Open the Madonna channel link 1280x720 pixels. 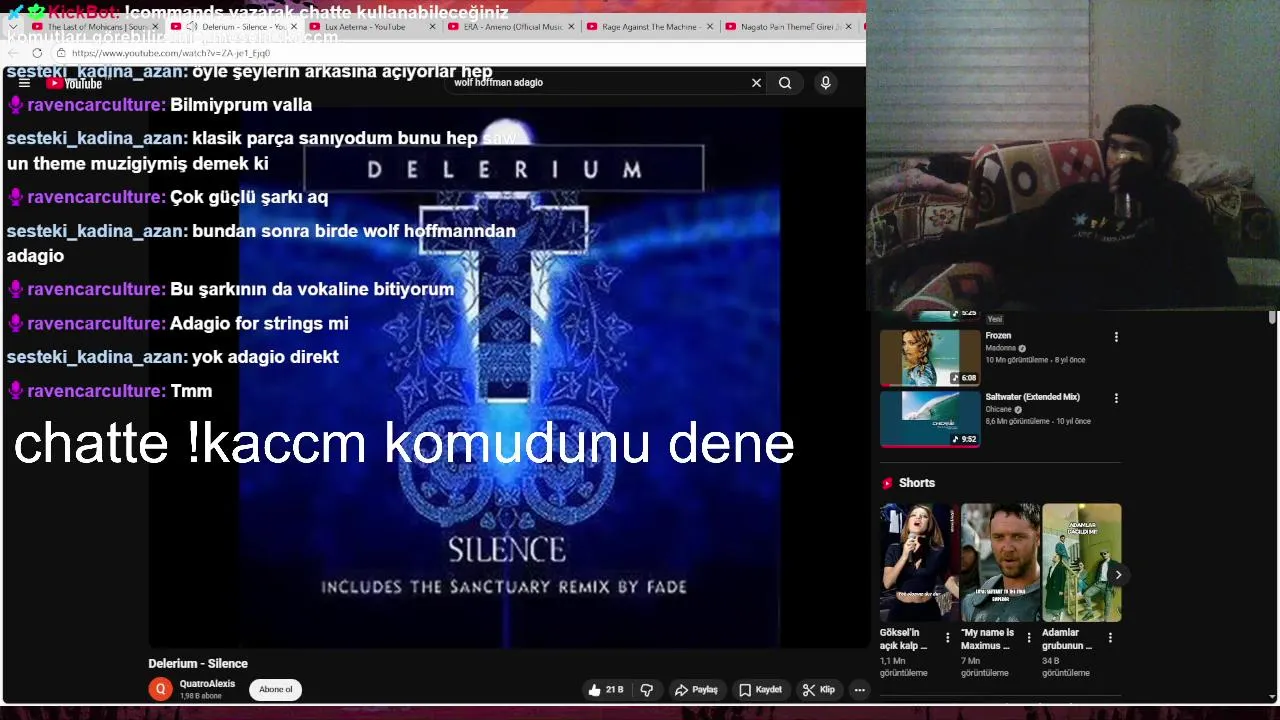point(1000,348)
